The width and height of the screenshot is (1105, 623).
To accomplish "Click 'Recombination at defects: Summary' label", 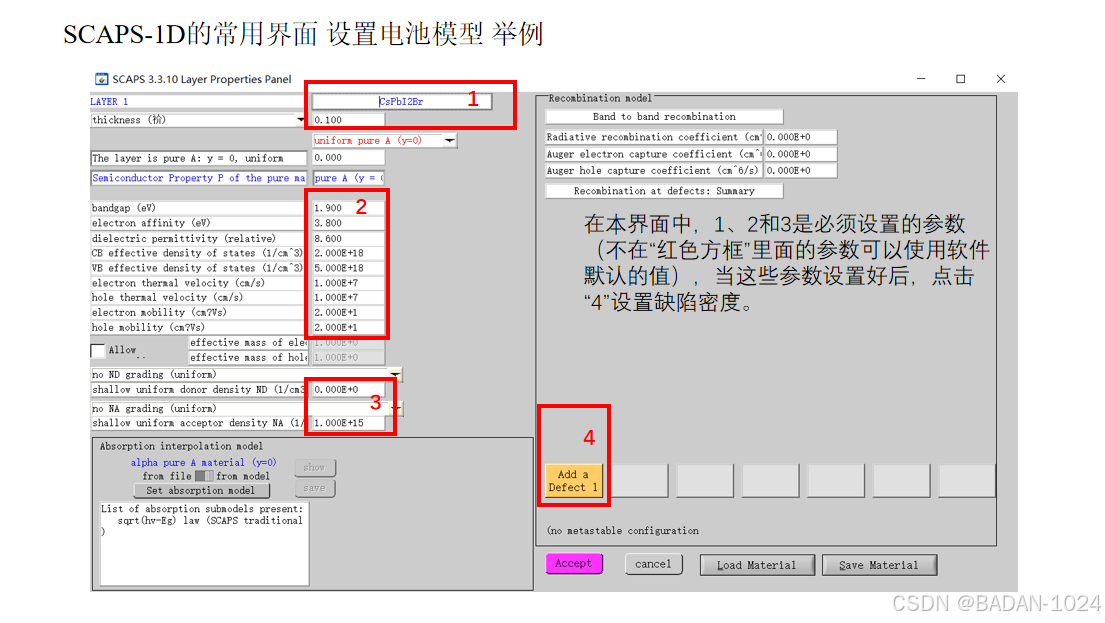I will tap(664, 191).
